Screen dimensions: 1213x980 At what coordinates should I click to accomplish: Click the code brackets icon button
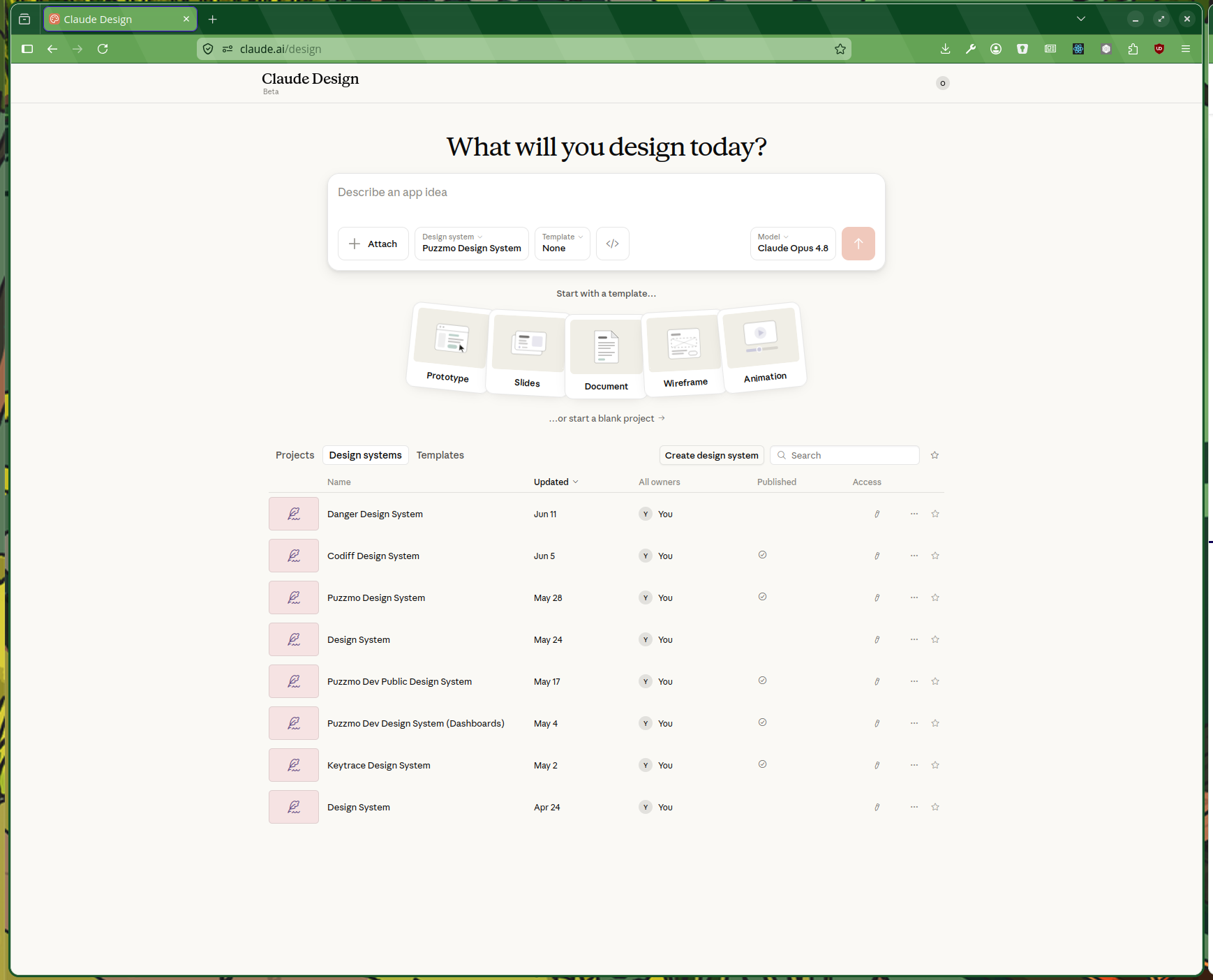pos(612,244)
